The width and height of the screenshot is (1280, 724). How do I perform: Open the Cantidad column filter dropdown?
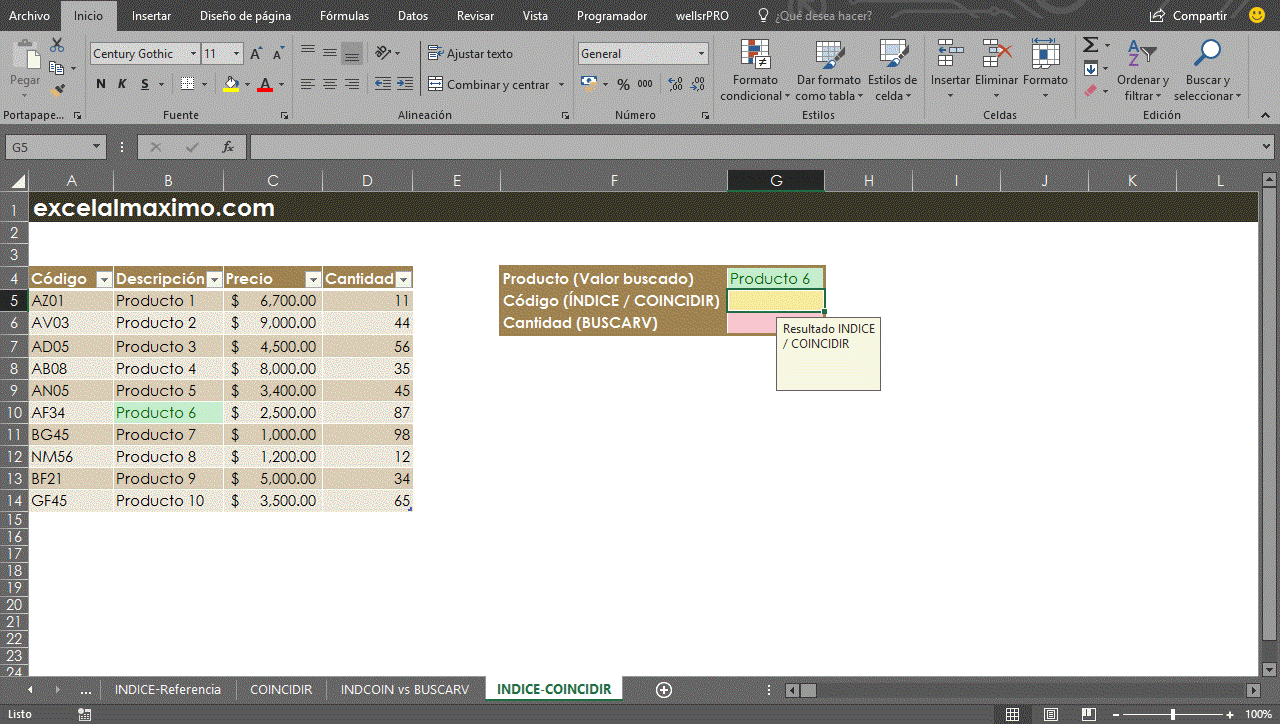click(404, 278)
